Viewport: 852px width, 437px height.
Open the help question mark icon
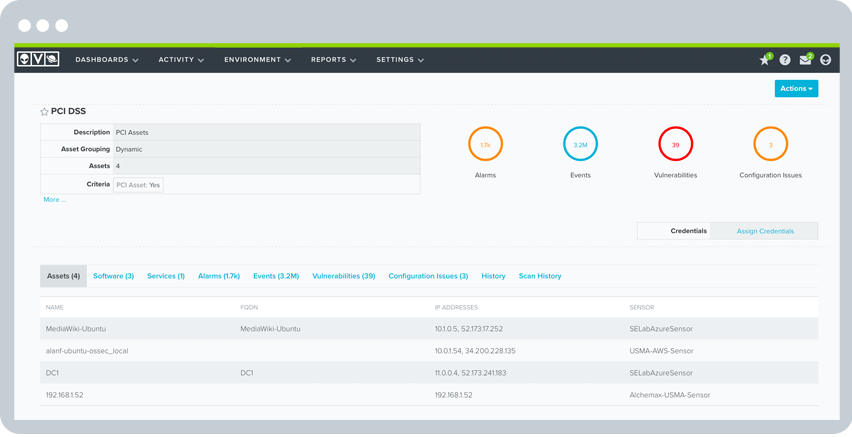(x=785, y=60)
